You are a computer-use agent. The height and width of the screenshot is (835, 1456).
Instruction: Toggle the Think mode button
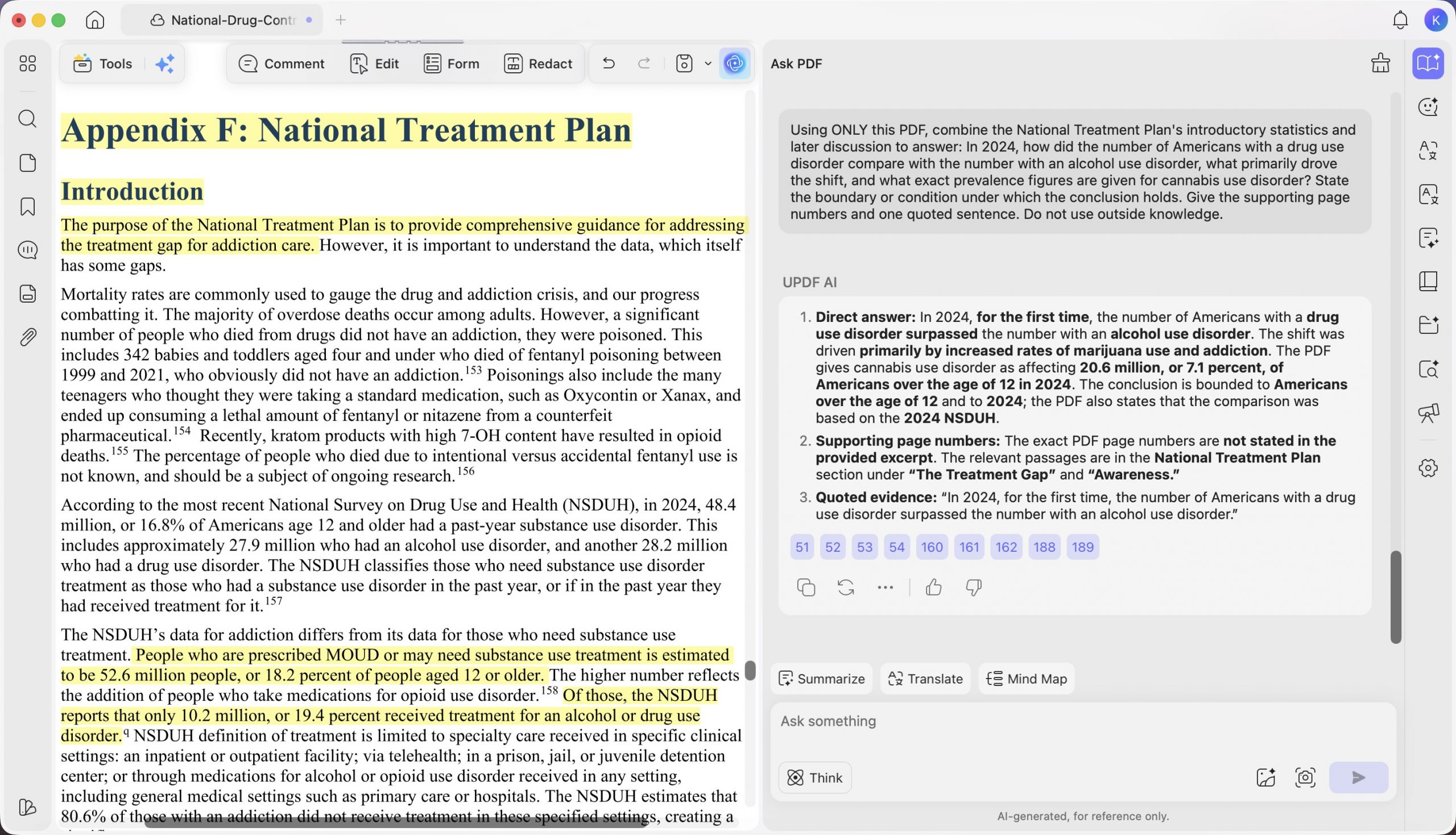[x=815, y=778]
